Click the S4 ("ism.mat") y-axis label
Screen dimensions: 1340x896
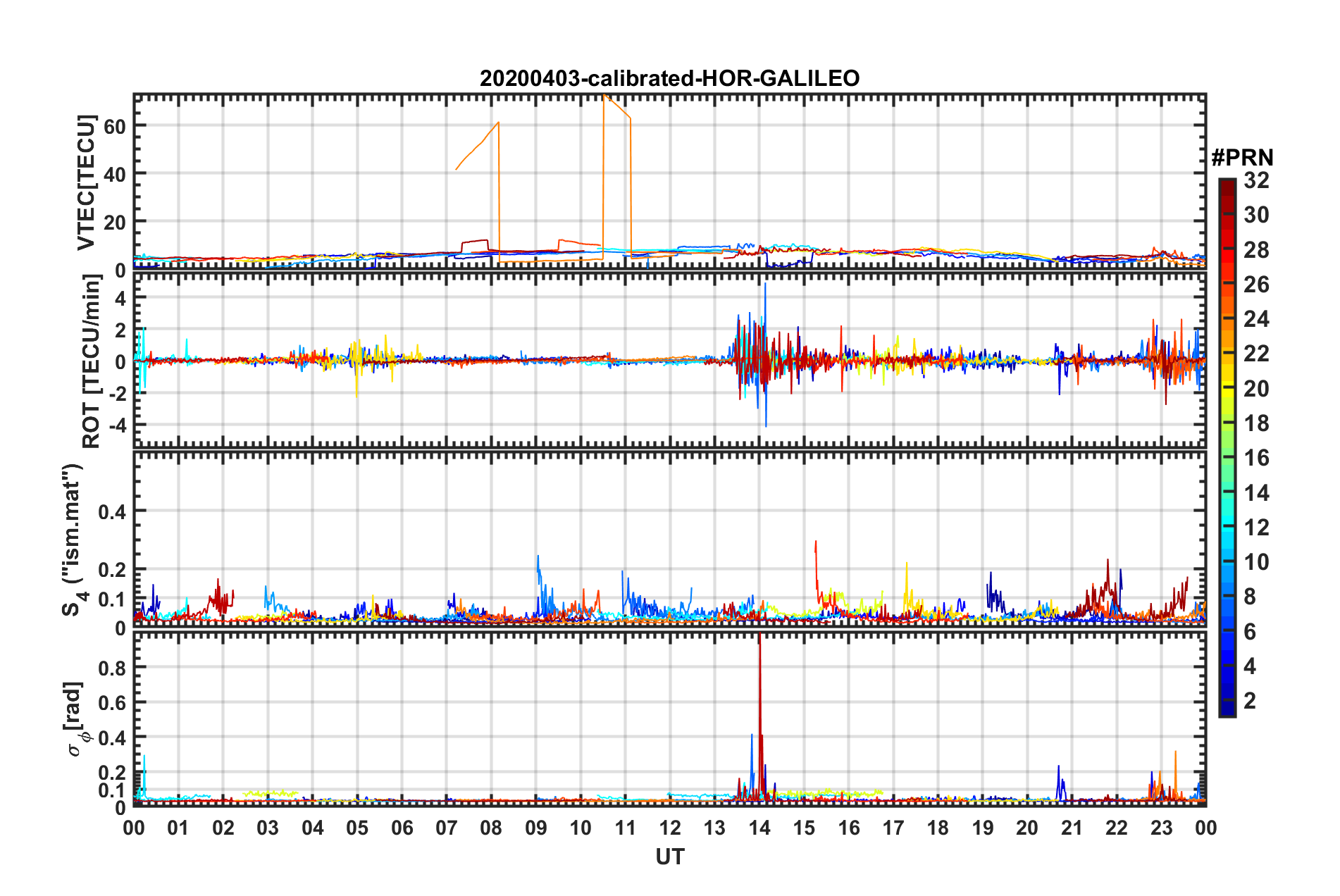pos(73,540)
